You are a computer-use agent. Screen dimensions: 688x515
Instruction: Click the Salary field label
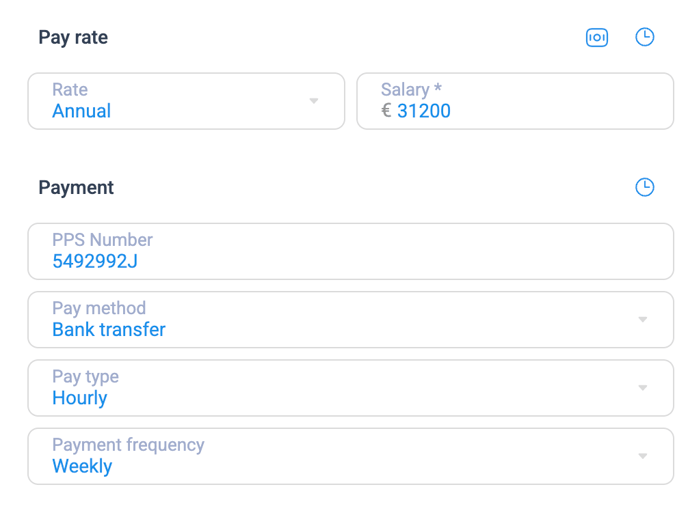[411, 89]
